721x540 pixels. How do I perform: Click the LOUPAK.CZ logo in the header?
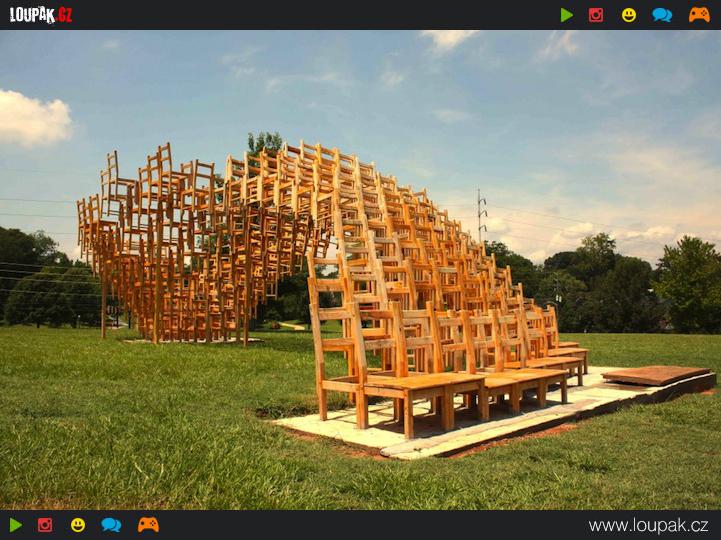(40, 15)
